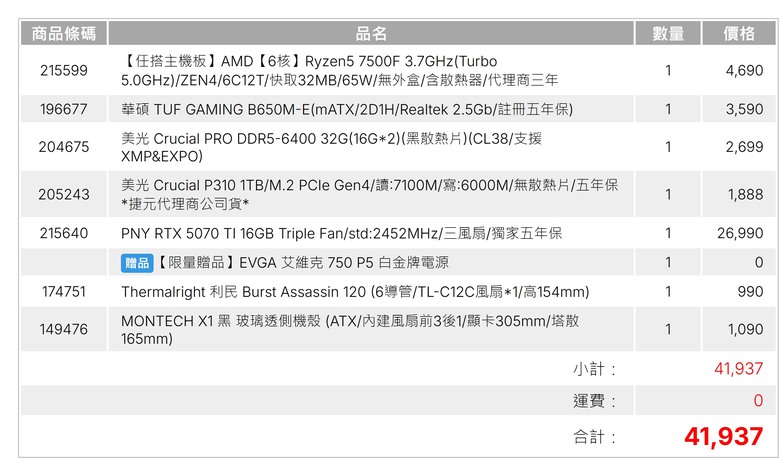Viewport: 780px width, 463px height.
Task: Click the 小計 subtotal amount 41,937
Action: click(738, 369)
